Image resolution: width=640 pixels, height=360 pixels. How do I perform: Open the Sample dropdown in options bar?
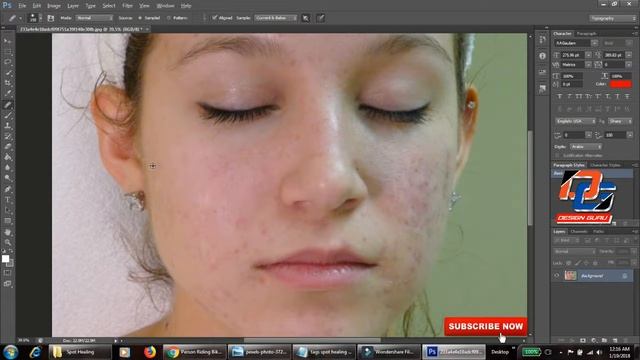coord(276,18)
